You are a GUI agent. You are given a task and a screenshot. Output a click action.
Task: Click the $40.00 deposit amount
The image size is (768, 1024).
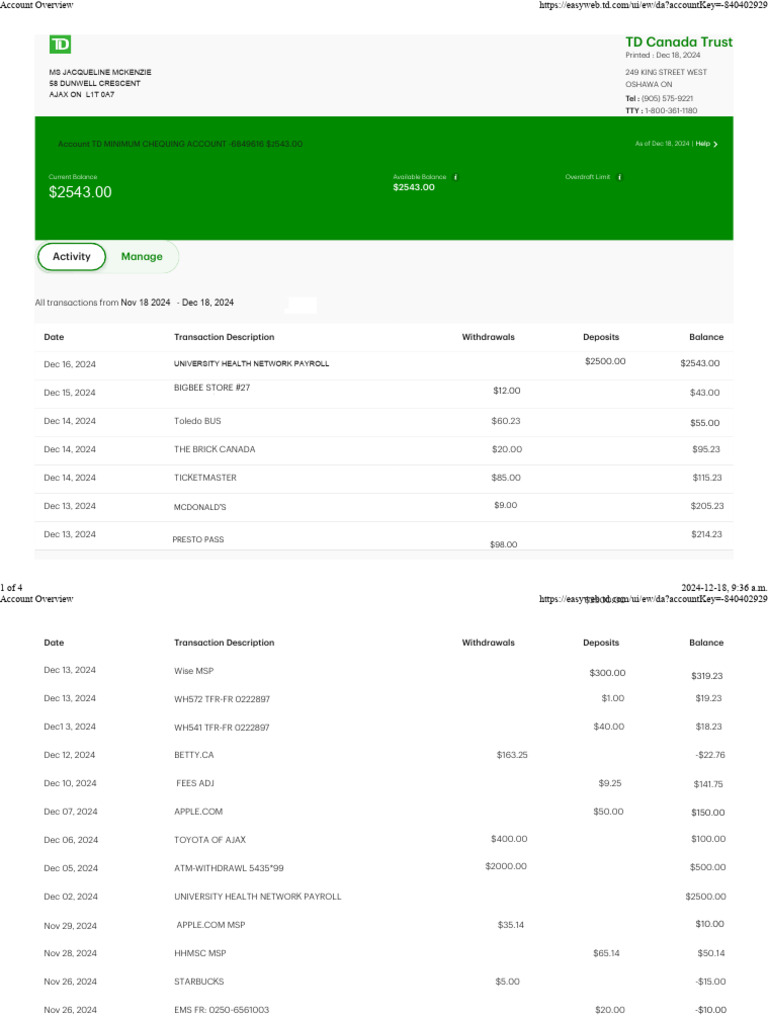click(609, 726)
